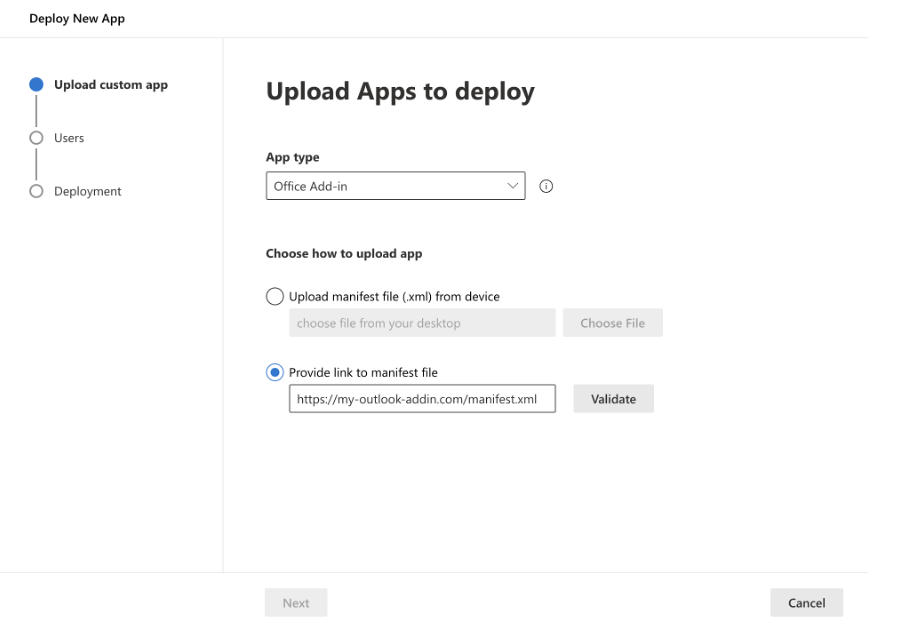Click the manifest URL input field
This screenshot has height=630, width=910.
421,399
